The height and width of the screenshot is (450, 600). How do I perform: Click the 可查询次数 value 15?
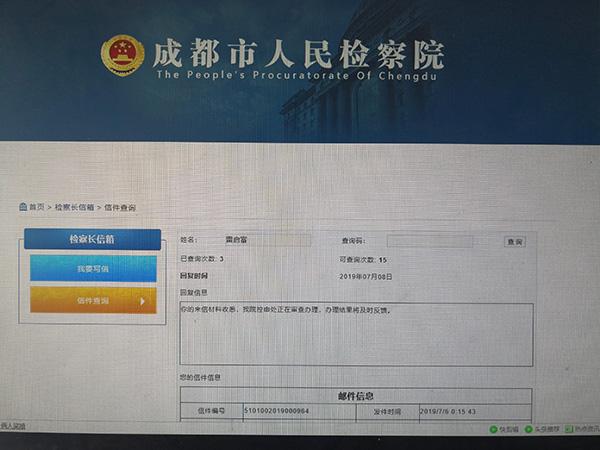(x=383, y=260)
